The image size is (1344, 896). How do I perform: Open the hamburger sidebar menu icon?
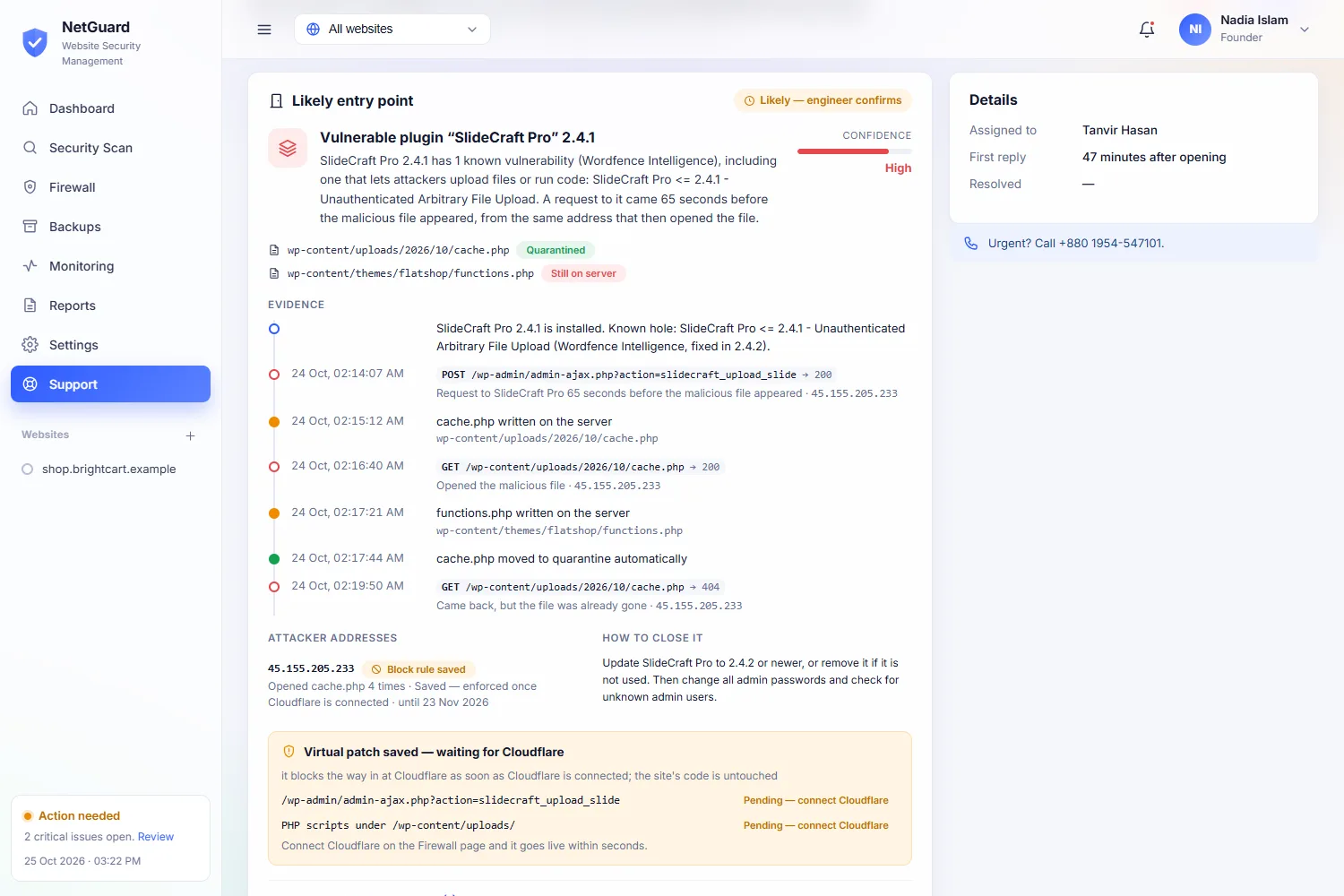[264, 30]
